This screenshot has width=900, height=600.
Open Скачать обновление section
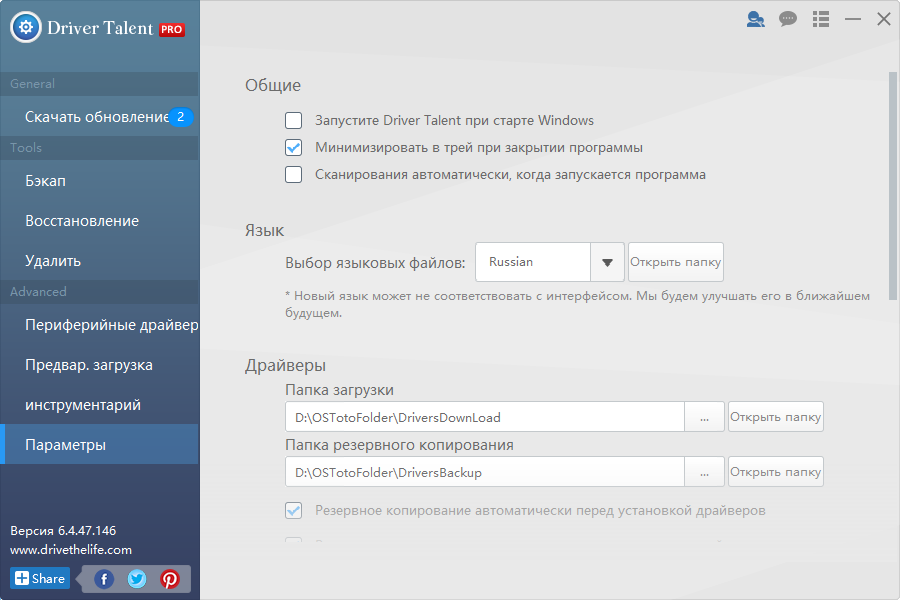[x=99, y=117]
